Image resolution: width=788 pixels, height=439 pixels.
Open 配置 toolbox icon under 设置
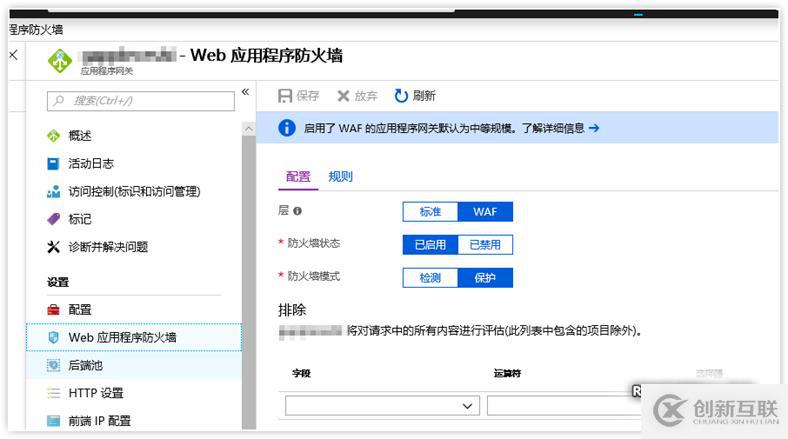(x=53, y=309)
